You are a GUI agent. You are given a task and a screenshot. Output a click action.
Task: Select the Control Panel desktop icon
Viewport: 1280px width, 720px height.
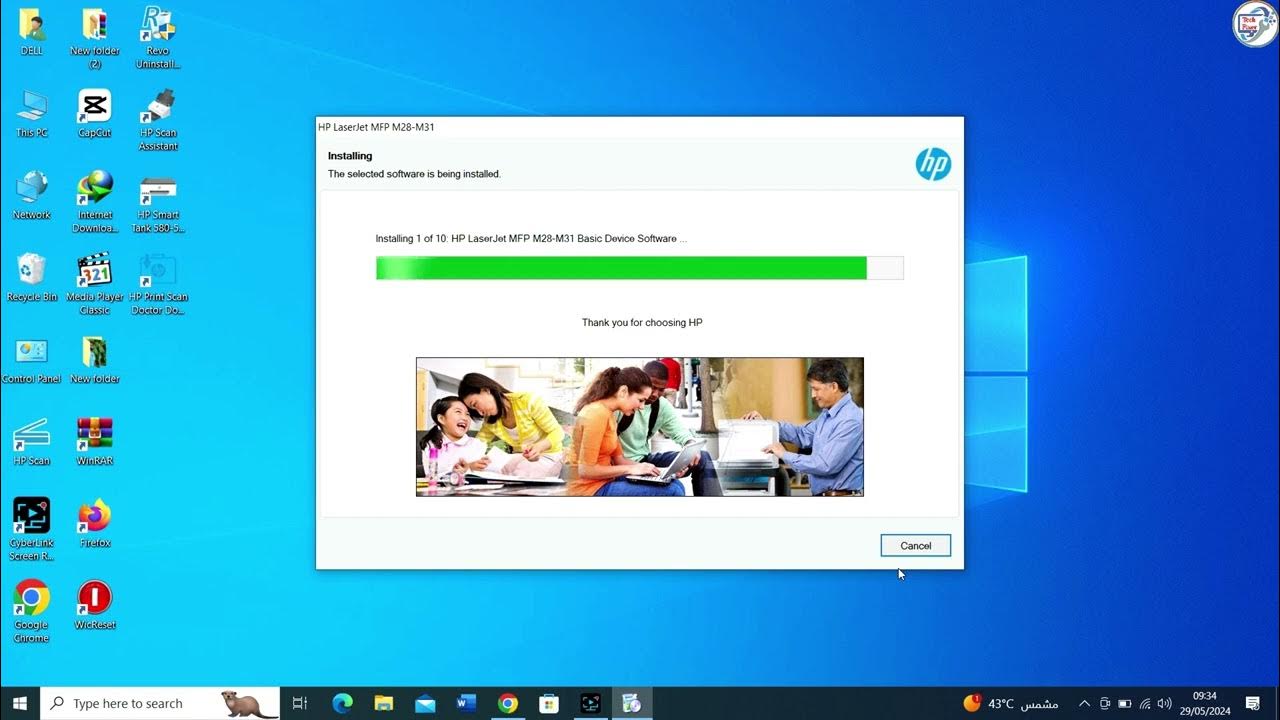[32, 360]
